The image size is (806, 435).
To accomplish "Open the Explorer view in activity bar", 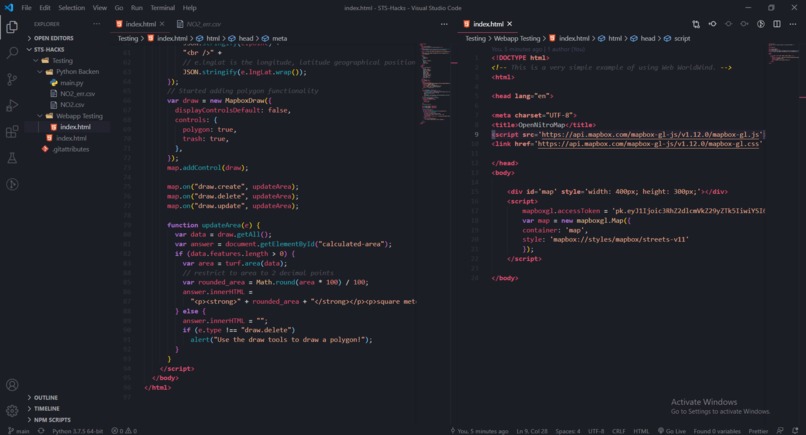I will [x=12, y=27].
